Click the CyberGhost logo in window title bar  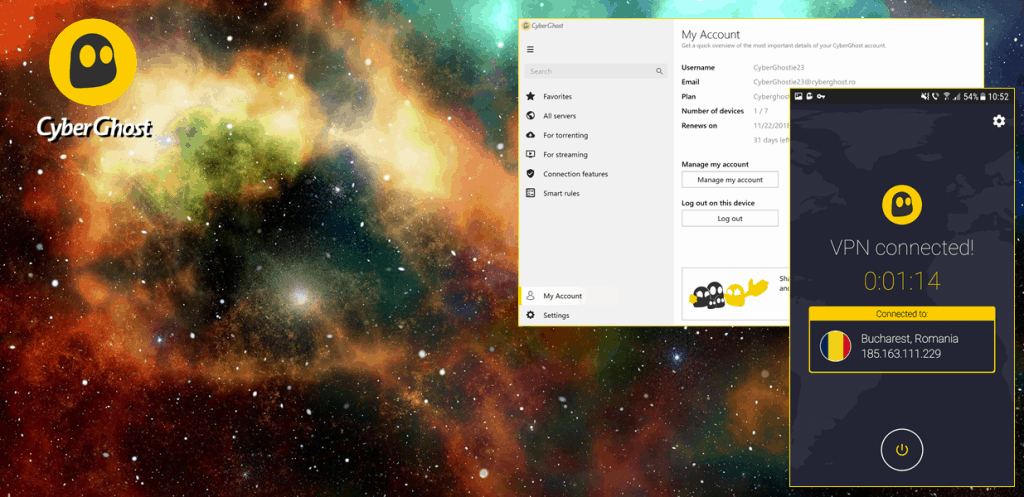pos(543,25)
